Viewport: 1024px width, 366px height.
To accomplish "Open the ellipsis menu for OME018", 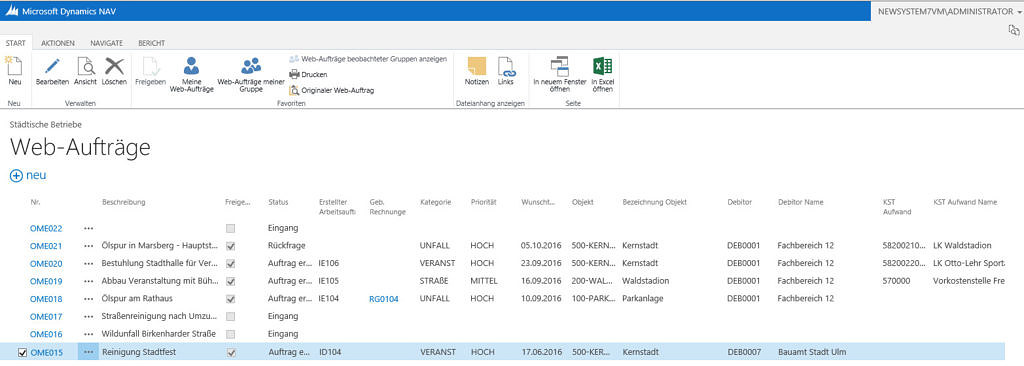I will click(88, 299).
